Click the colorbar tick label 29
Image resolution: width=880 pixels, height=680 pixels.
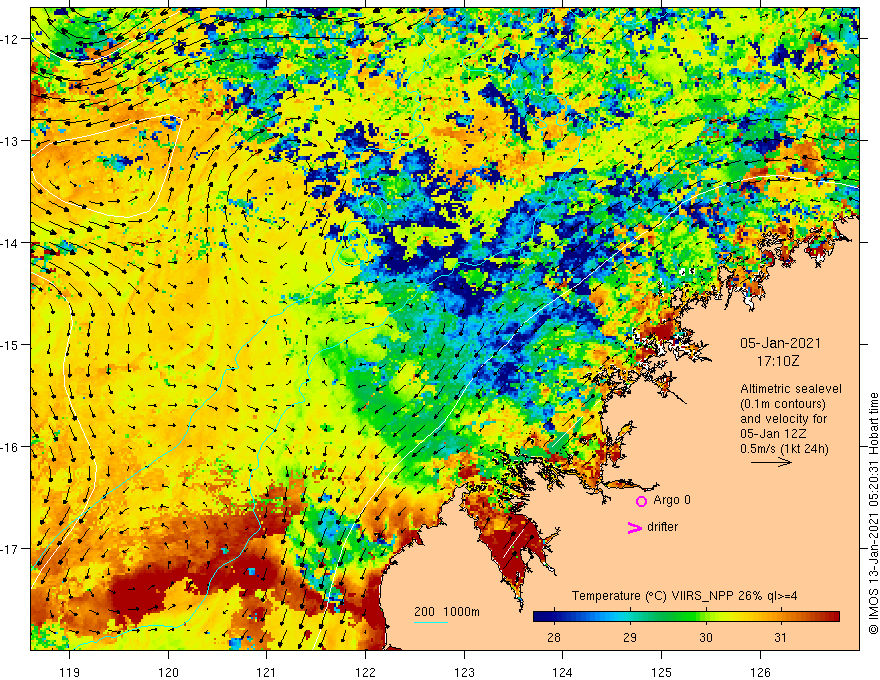[x=630, y=637]
